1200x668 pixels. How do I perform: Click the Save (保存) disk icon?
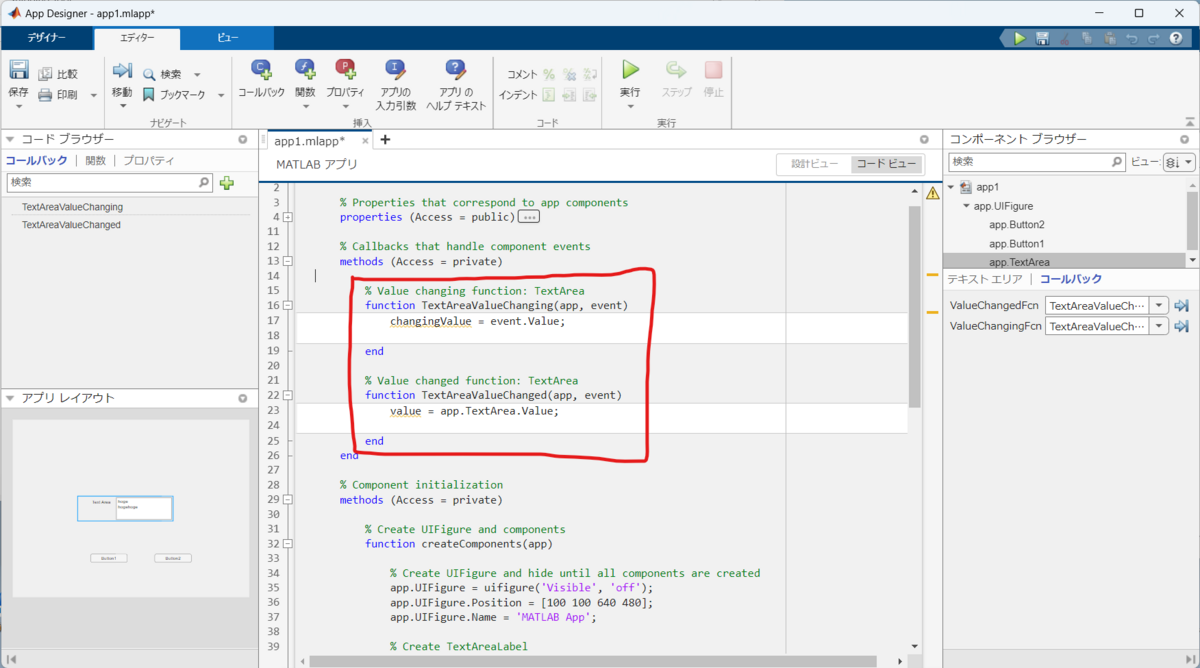[x=19, y=70]
